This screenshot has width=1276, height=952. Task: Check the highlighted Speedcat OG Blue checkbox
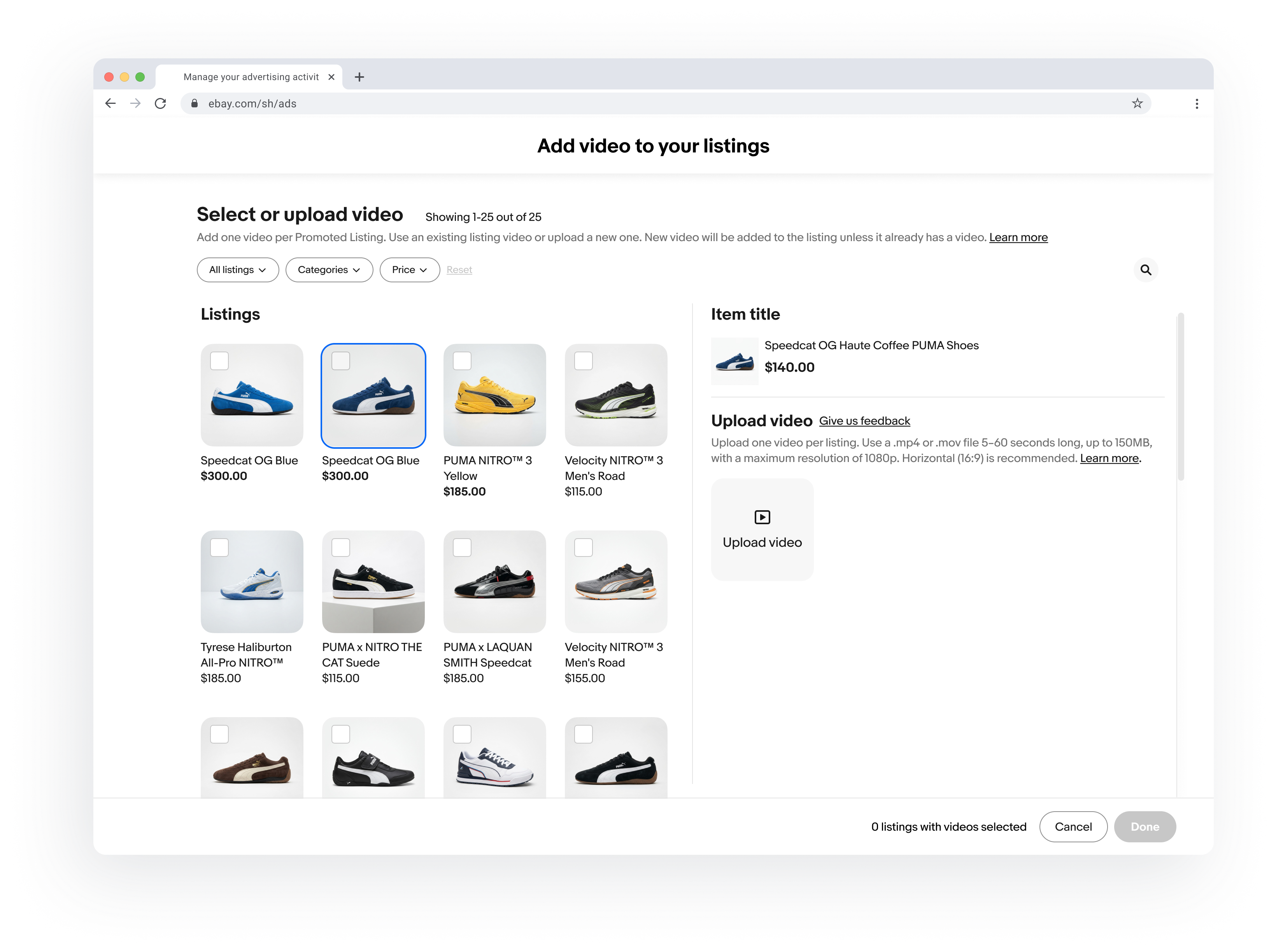tap(341, 361)
